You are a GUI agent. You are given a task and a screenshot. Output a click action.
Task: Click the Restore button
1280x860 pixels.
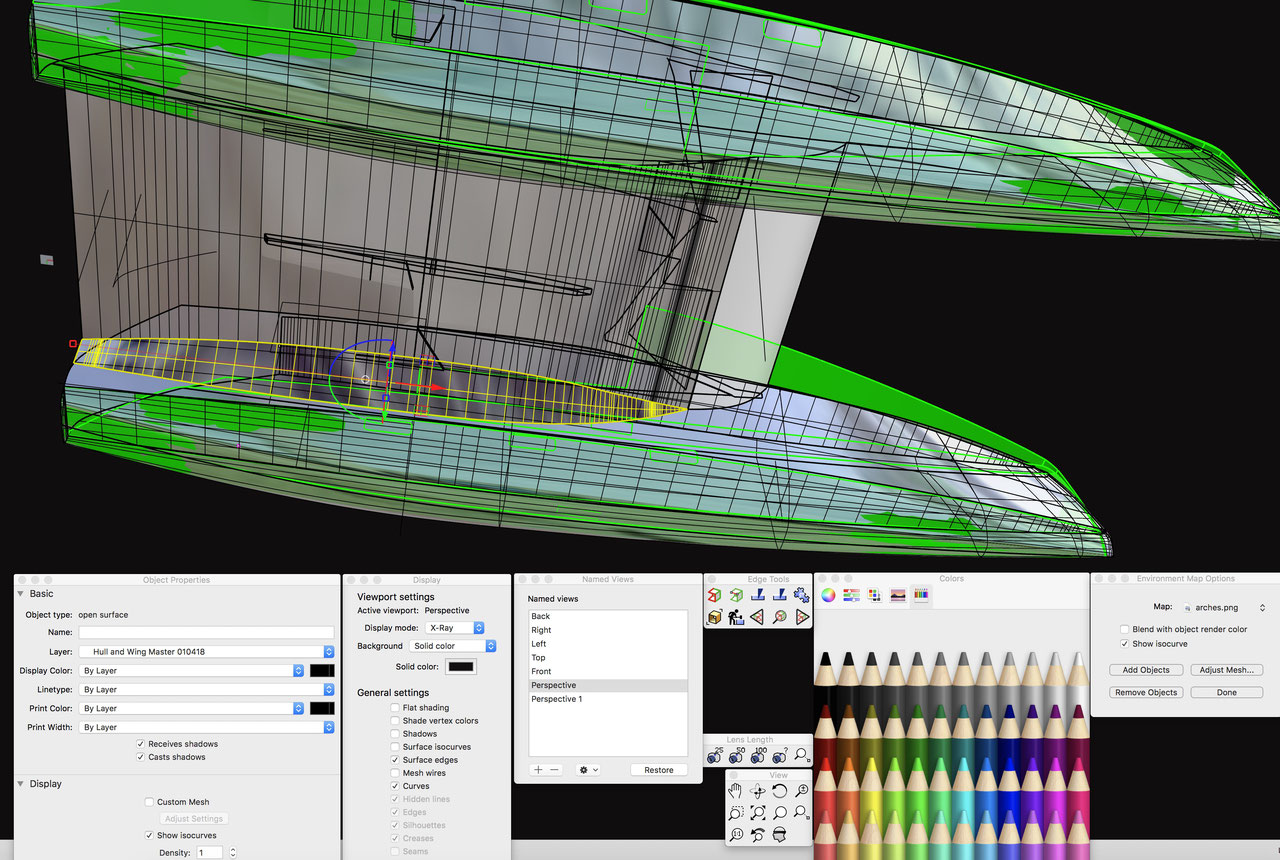point(658,770)
